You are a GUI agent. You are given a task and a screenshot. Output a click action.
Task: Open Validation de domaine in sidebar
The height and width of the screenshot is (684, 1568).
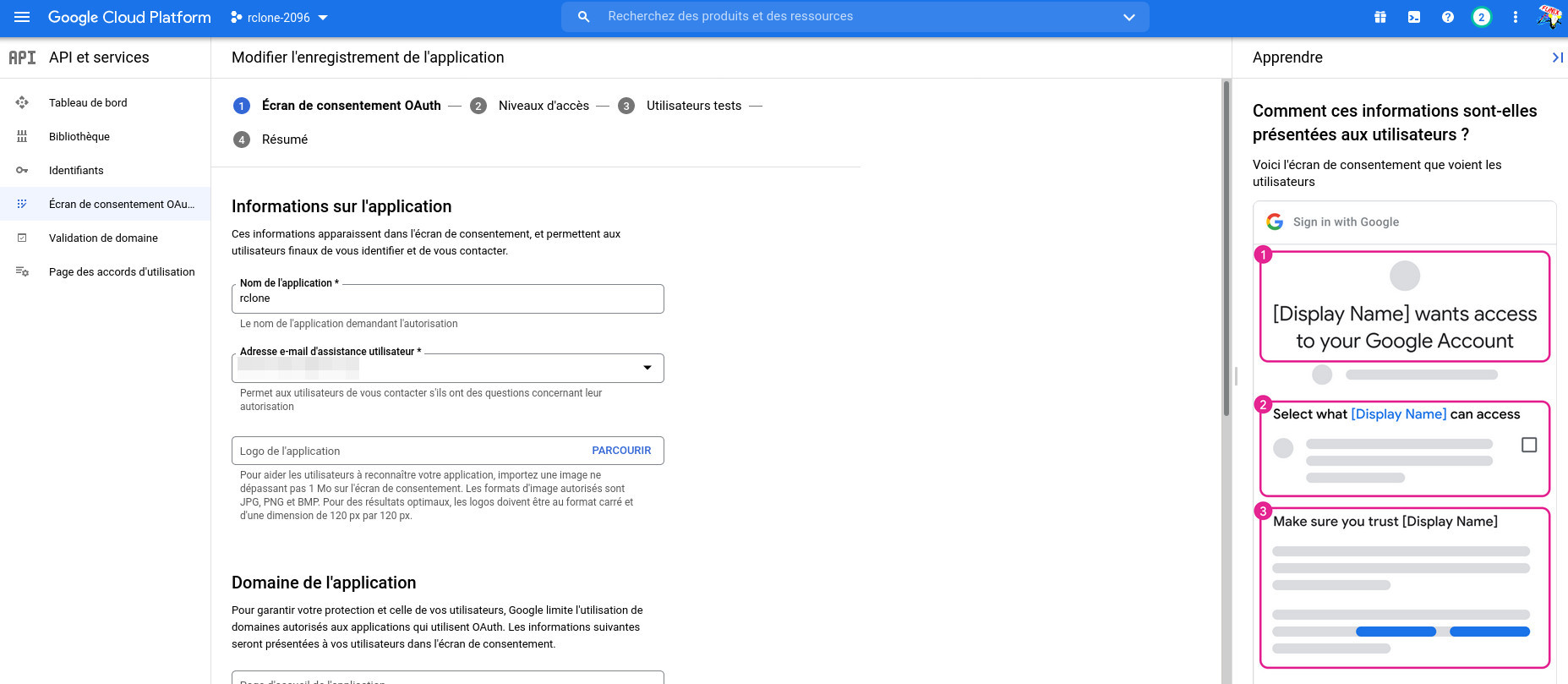pyautogui.click(x=105, y=238)
